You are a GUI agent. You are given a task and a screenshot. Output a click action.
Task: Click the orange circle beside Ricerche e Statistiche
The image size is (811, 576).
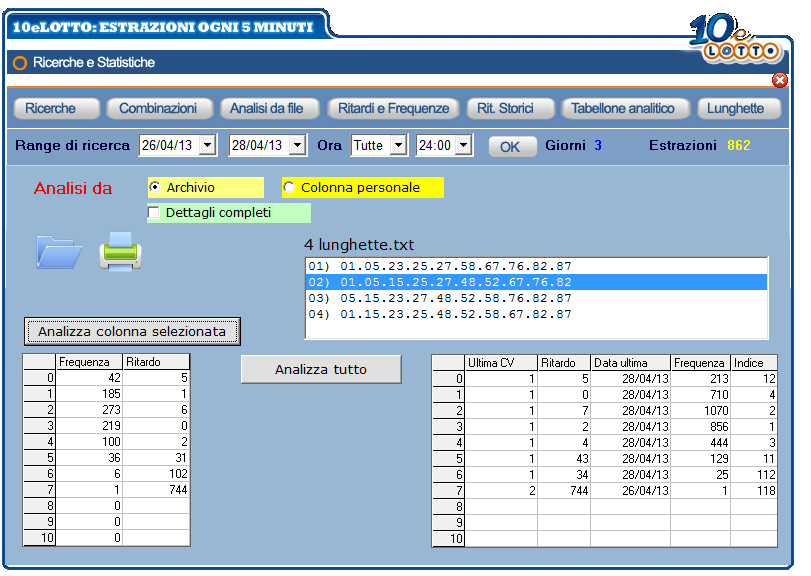pyautogui.click(x=20, y=63)
